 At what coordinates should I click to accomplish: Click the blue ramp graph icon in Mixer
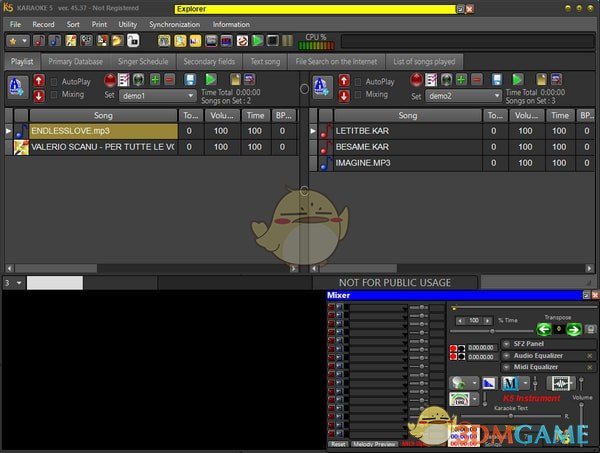click(x=489, y=383)
